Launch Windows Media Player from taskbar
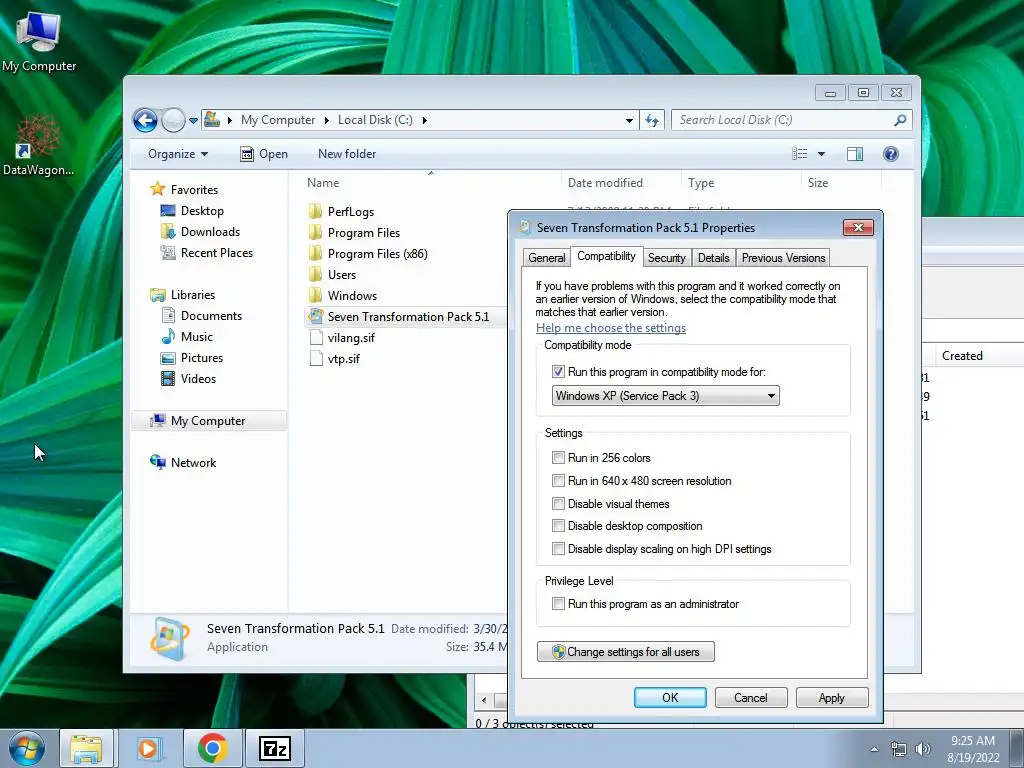The width and height of the screenshot is (1024, 768). [148, 748]
